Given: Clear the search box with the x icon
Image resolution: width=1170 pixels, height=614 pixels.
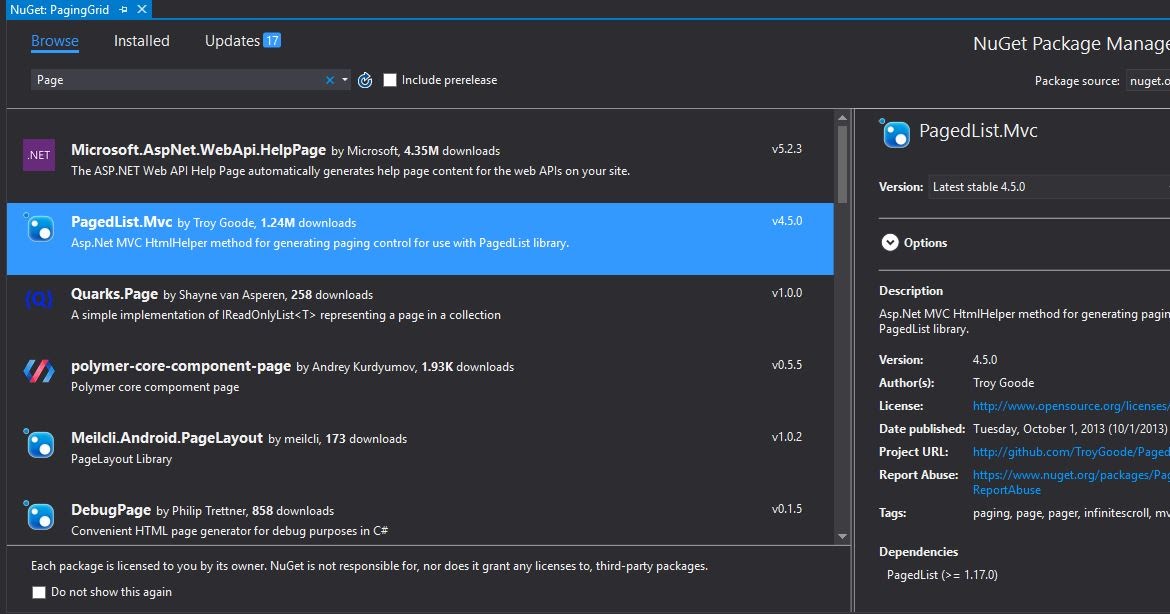Looking at the screenshot, I should pyautogui.click(x=328, y=80).
